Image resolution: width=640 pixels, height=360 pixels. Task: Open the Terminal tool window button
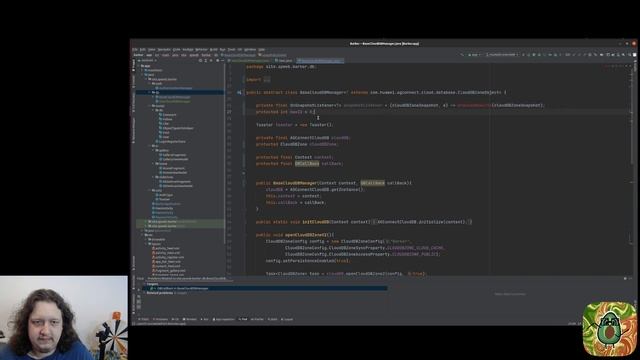click(190, 319)
